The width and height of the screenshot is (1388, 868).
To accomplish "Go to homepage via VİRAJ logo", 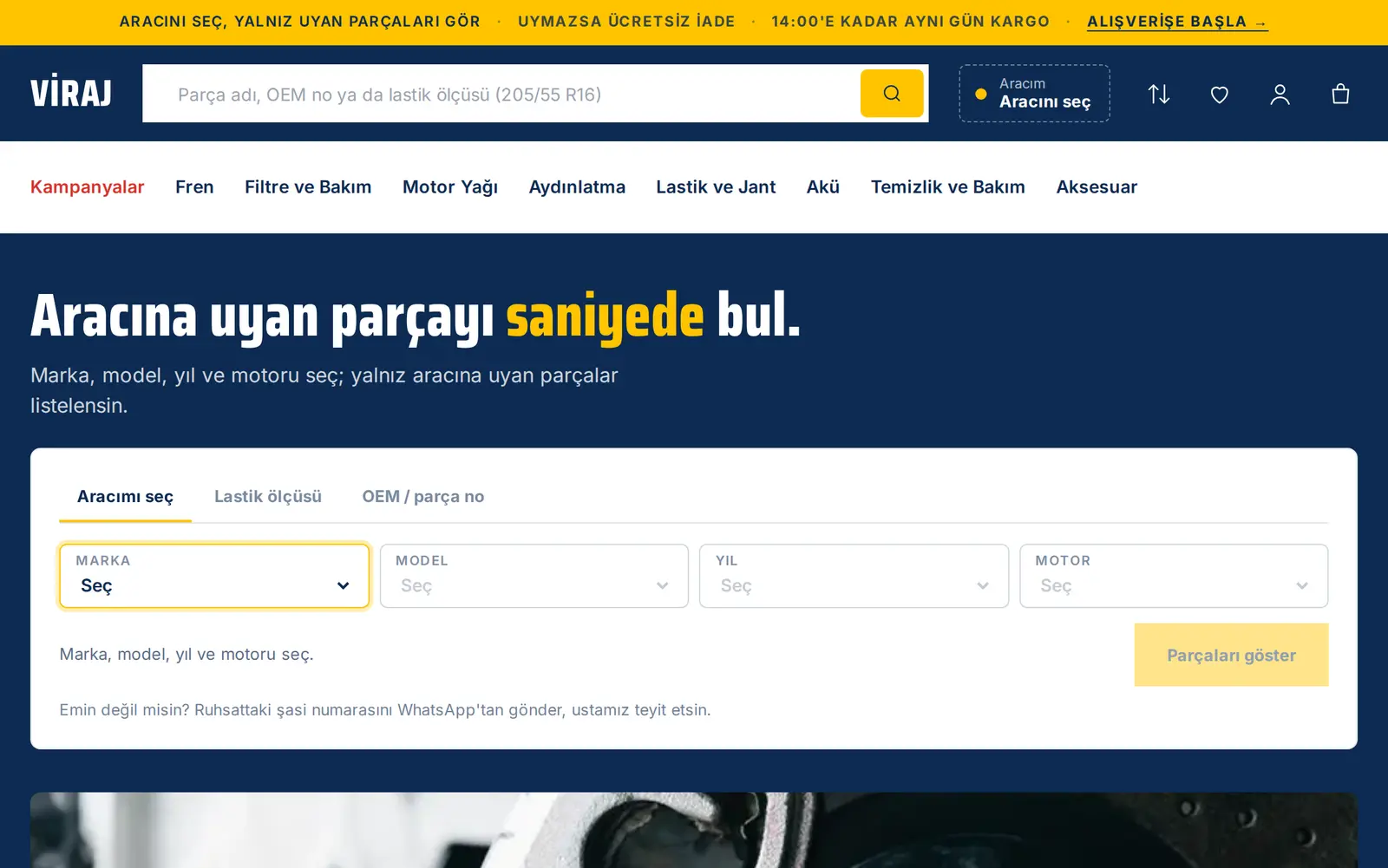I will point(71,93).
